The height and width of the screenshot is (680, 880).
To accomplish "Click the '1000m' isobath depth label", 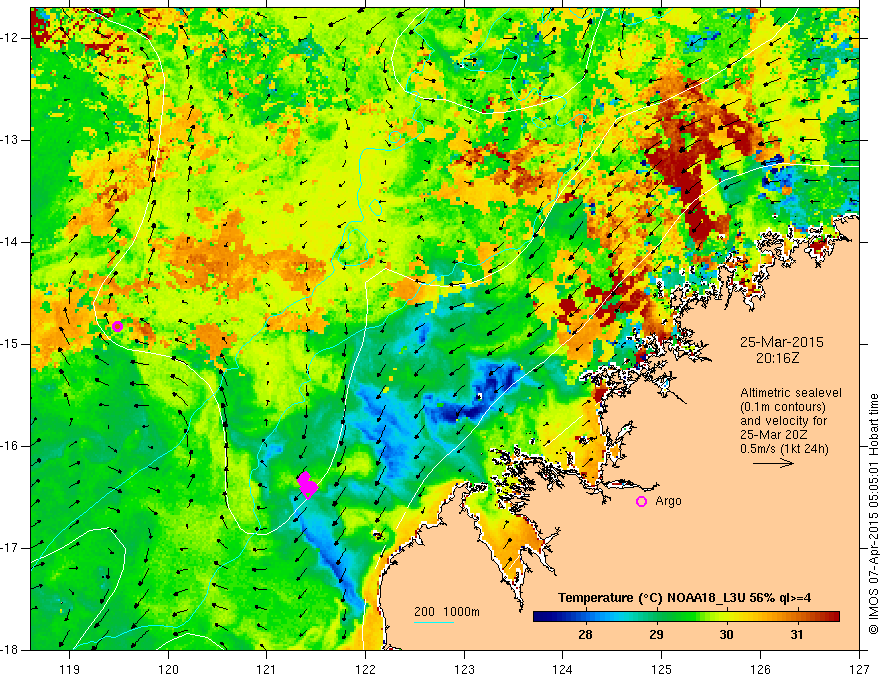I will [461, 612].
